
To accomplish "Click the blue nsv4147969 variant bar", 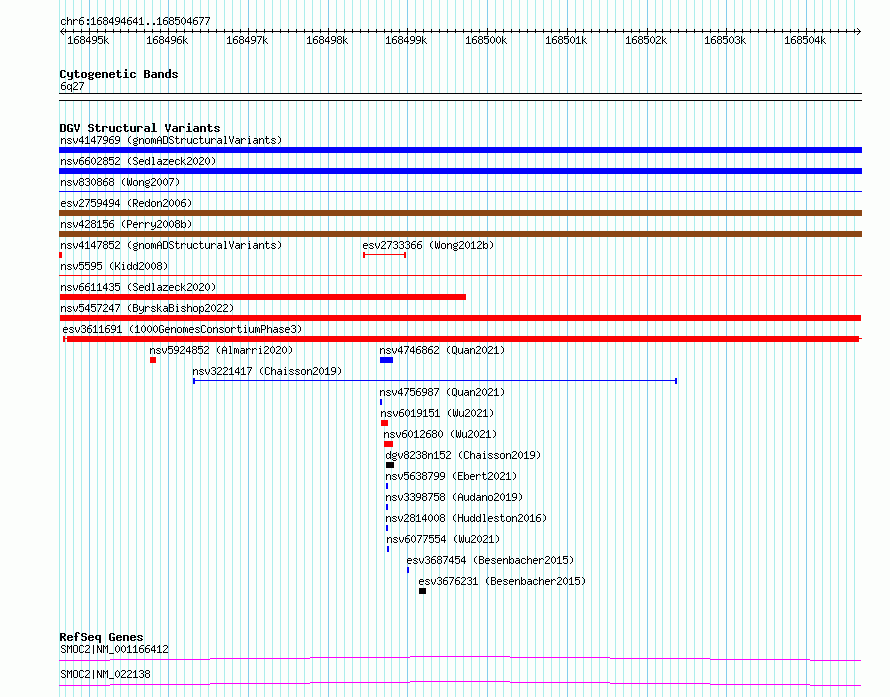I will [460, 150].
